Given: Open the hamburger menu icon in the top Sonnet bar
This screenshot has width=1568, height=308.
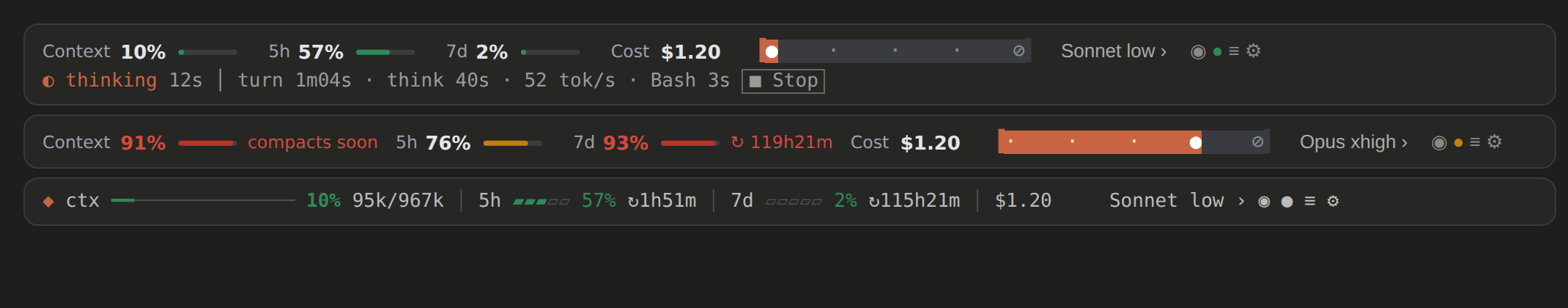Looking at the screenshot, I should 1234,51.
